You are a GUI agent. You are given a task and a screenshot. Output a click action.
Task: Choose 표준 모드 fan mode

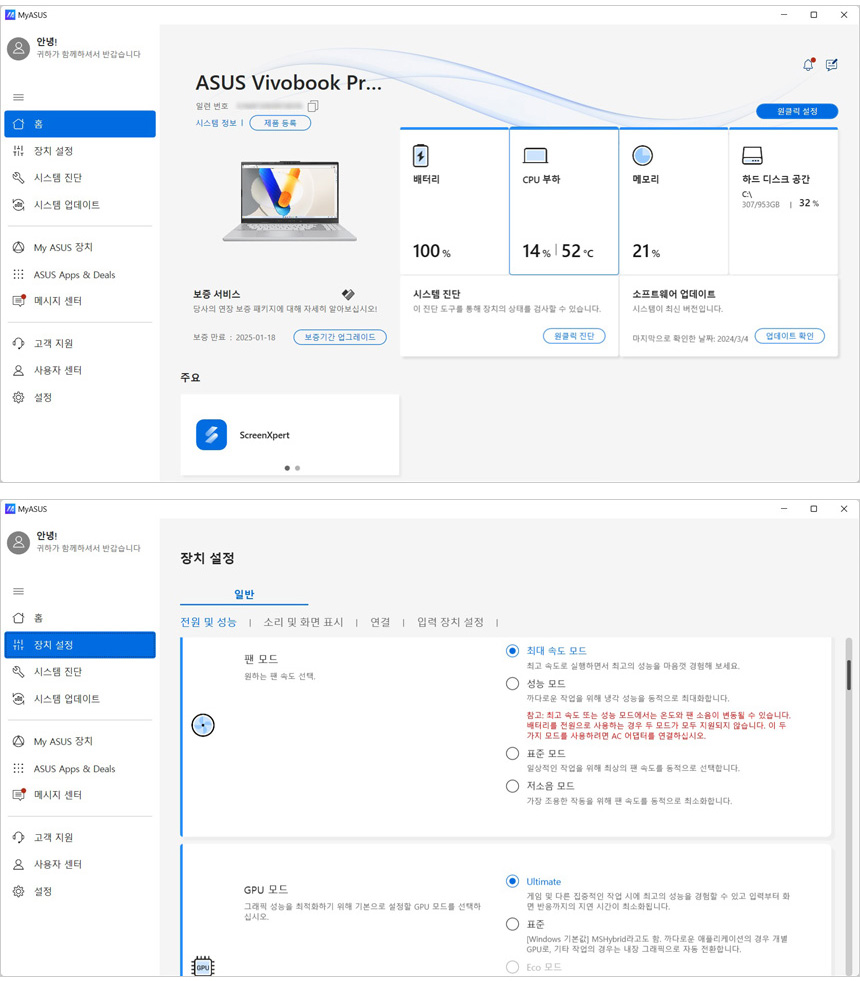512,754
